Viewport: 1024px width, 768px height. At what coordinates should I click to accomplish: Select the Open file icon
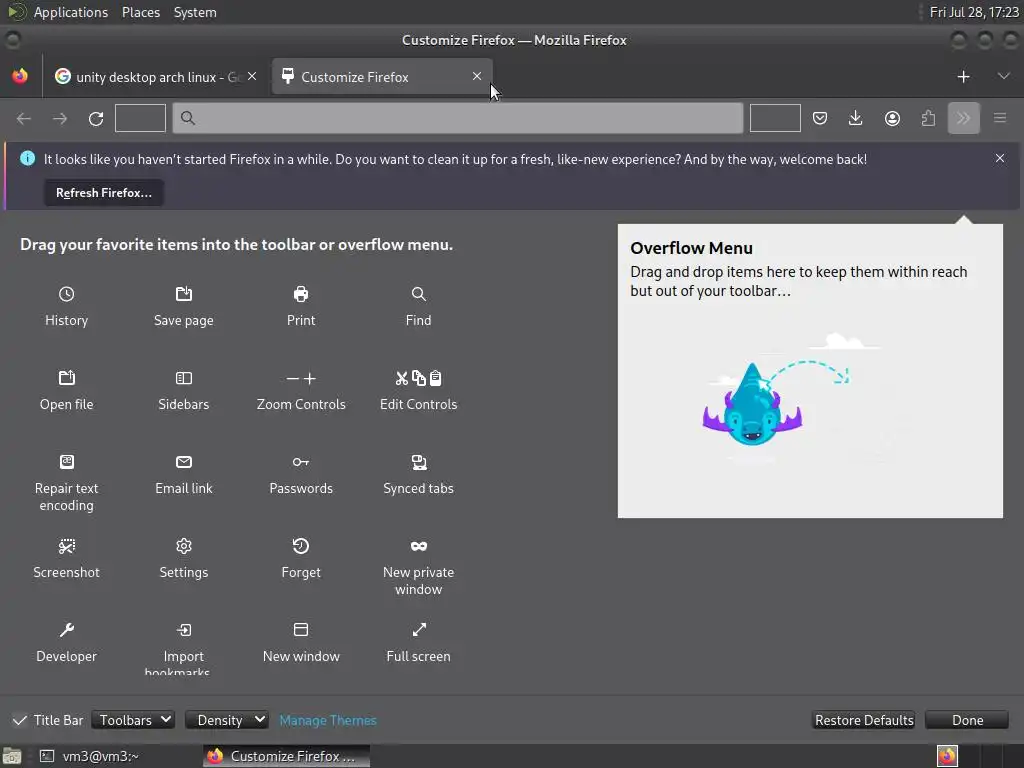tap(66, 377)
